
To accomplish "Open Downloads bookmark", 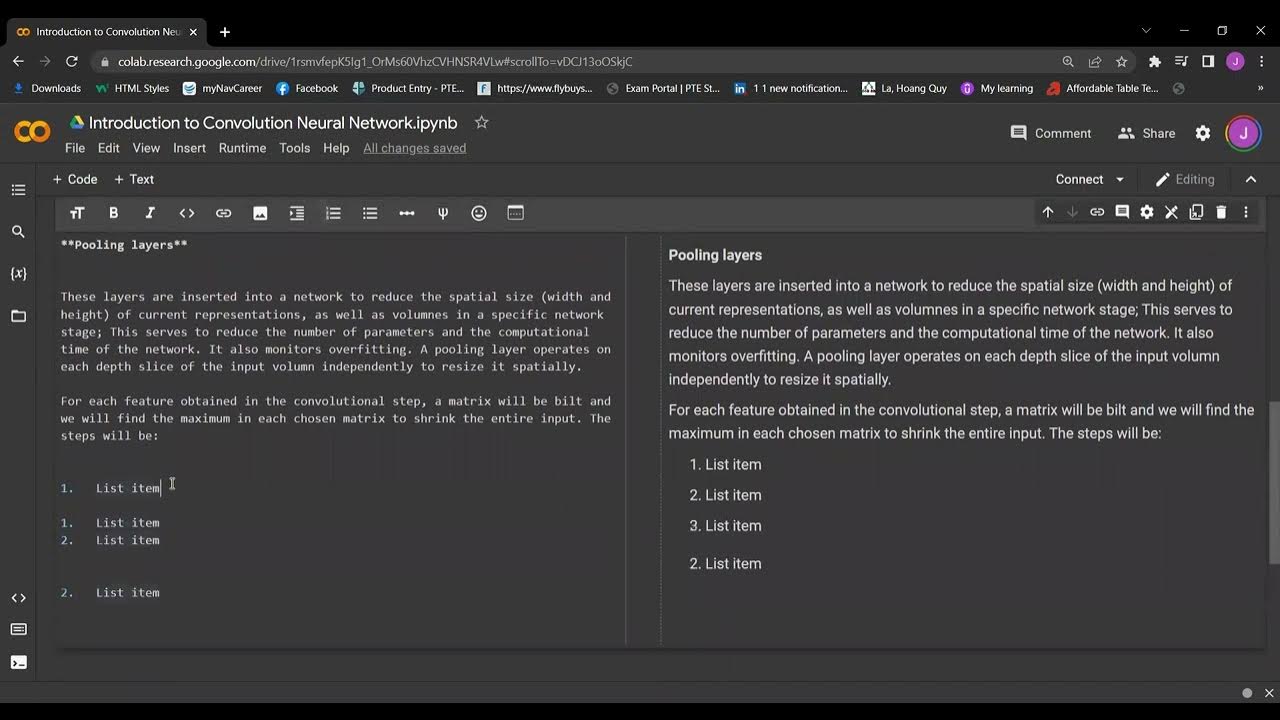I will point(46,88).
